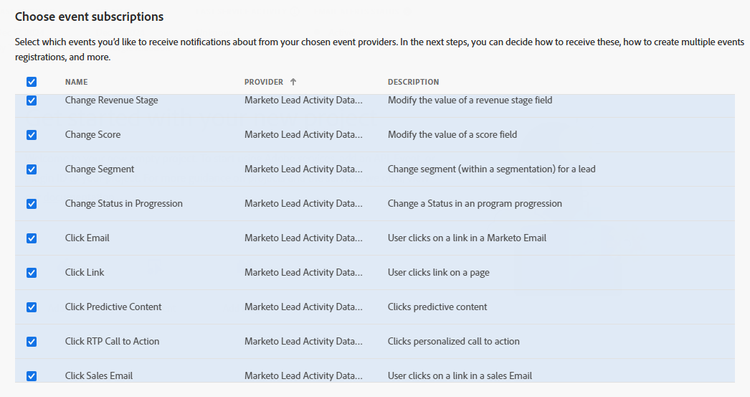
Task: Click the sort arrow beside PROVIDER
Action: coord(293,82)
